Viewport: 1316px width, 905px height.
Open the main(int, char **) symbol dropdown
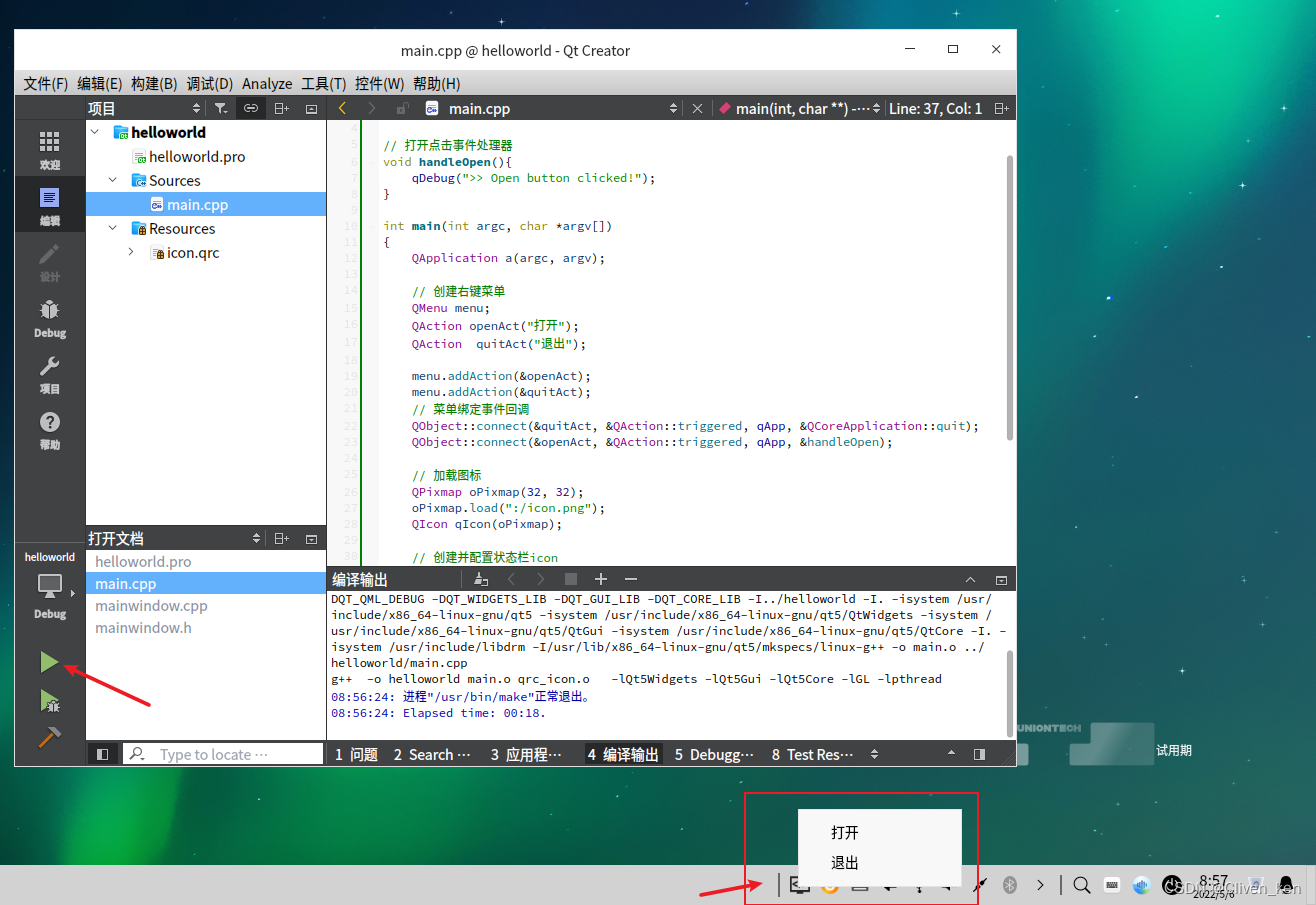pyautogui.click(x=800, y=108)
